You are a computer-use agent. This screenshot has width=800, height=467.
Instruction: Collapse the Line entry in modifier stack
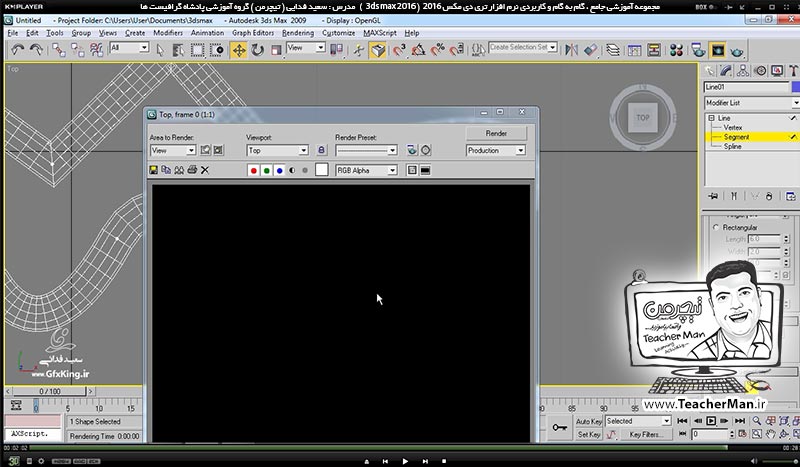coord(711,118)
